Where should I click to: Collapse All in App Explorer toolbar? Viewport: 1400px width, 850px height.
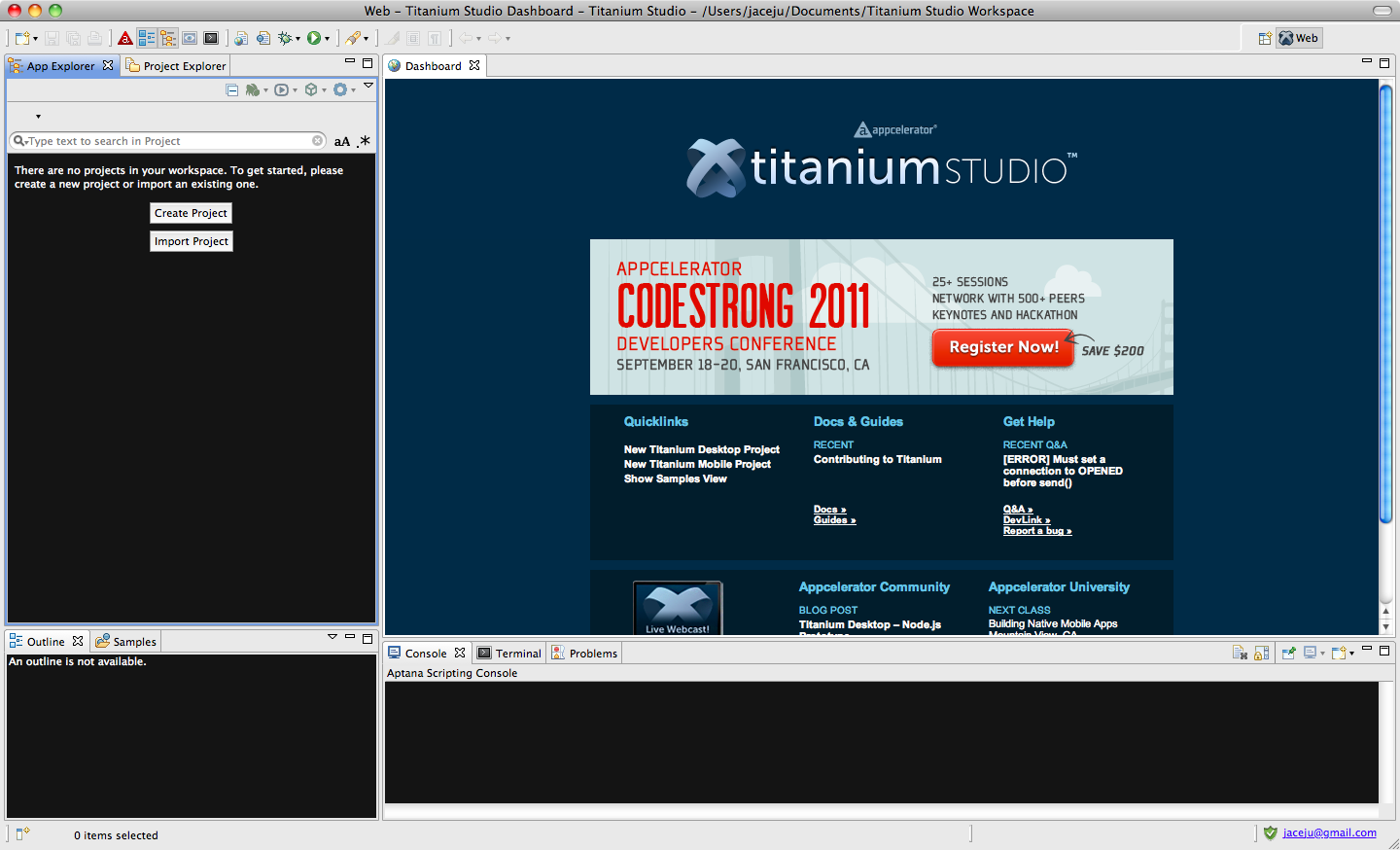232,89
